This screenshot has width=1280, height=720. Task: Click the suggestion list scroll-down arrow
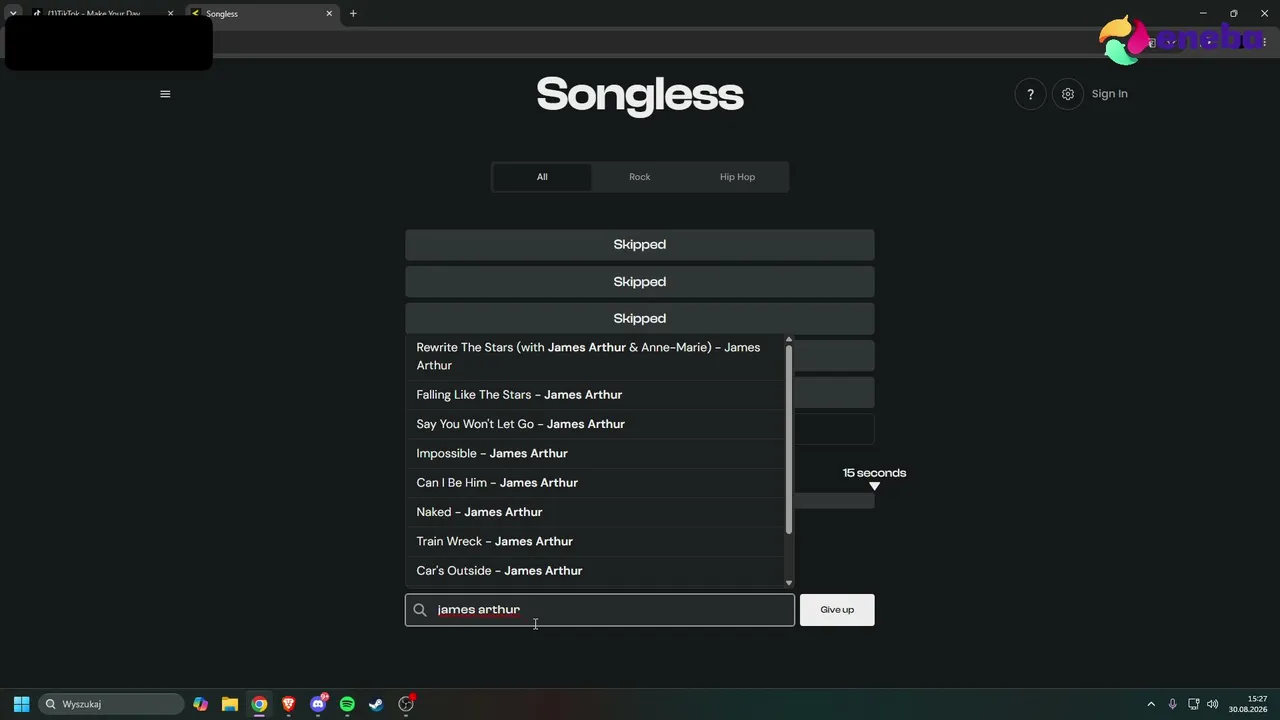(x=789, y=582)
